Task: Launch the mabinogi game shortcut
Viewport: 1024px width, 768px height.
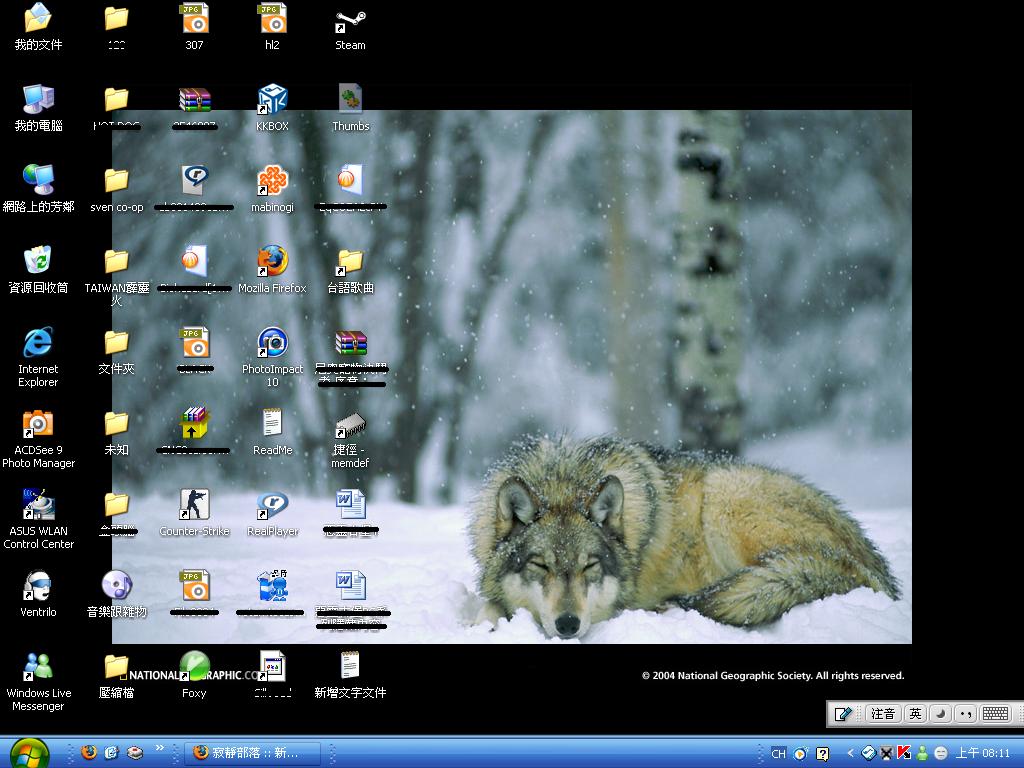Action: click(x=272, y=189)
